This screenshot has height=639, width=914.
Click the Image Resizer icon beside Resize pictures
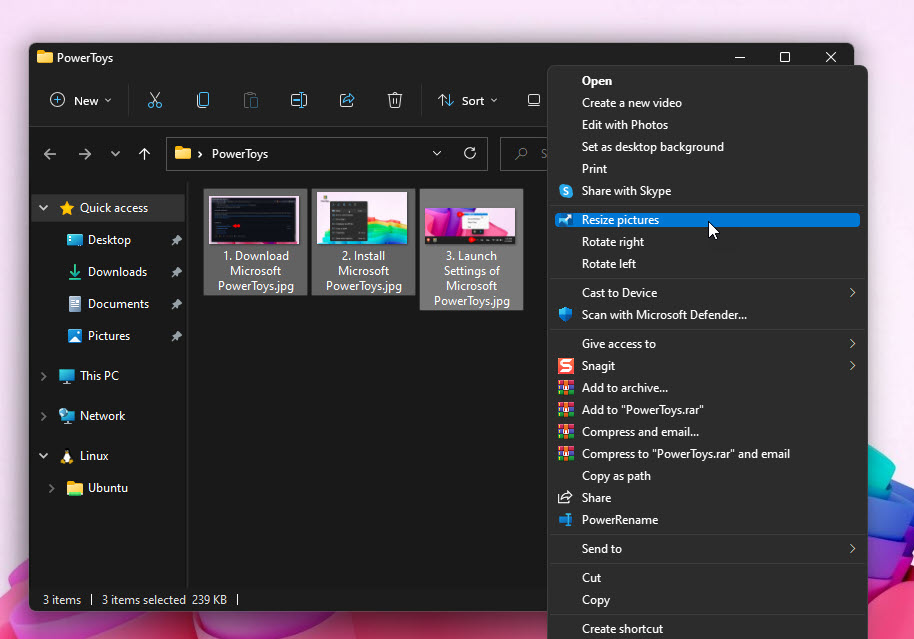pos(565,220)
